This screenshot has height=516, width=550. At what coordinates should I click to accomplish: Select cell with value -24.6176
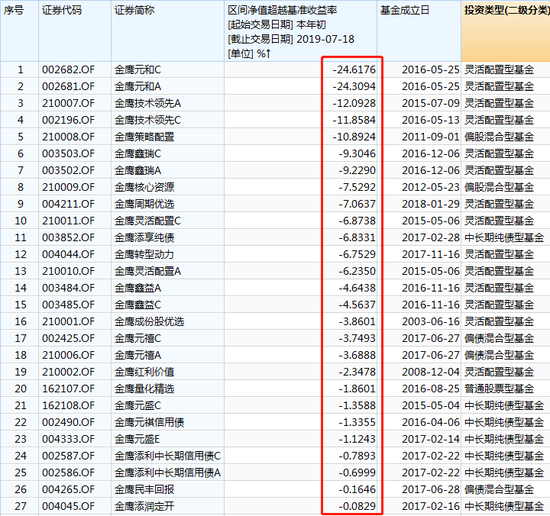point(354,70)
